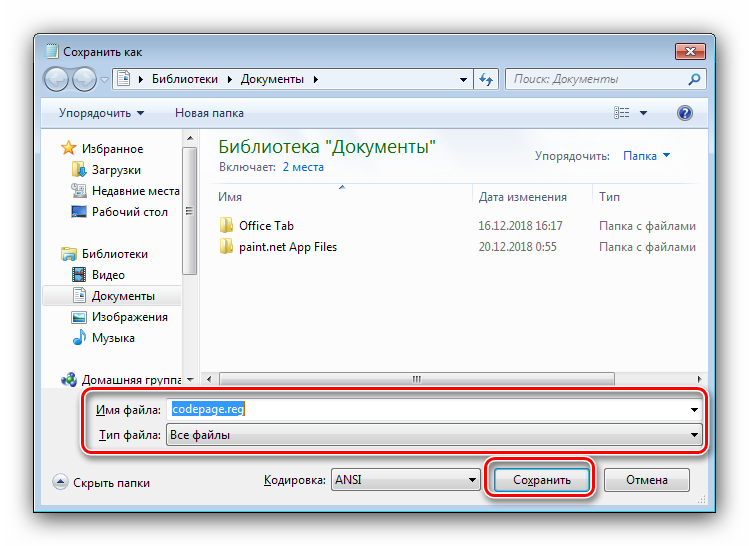749x546 pixels.
Task: Click the Back navigation arrow button
Action: [x=56, y=79]
